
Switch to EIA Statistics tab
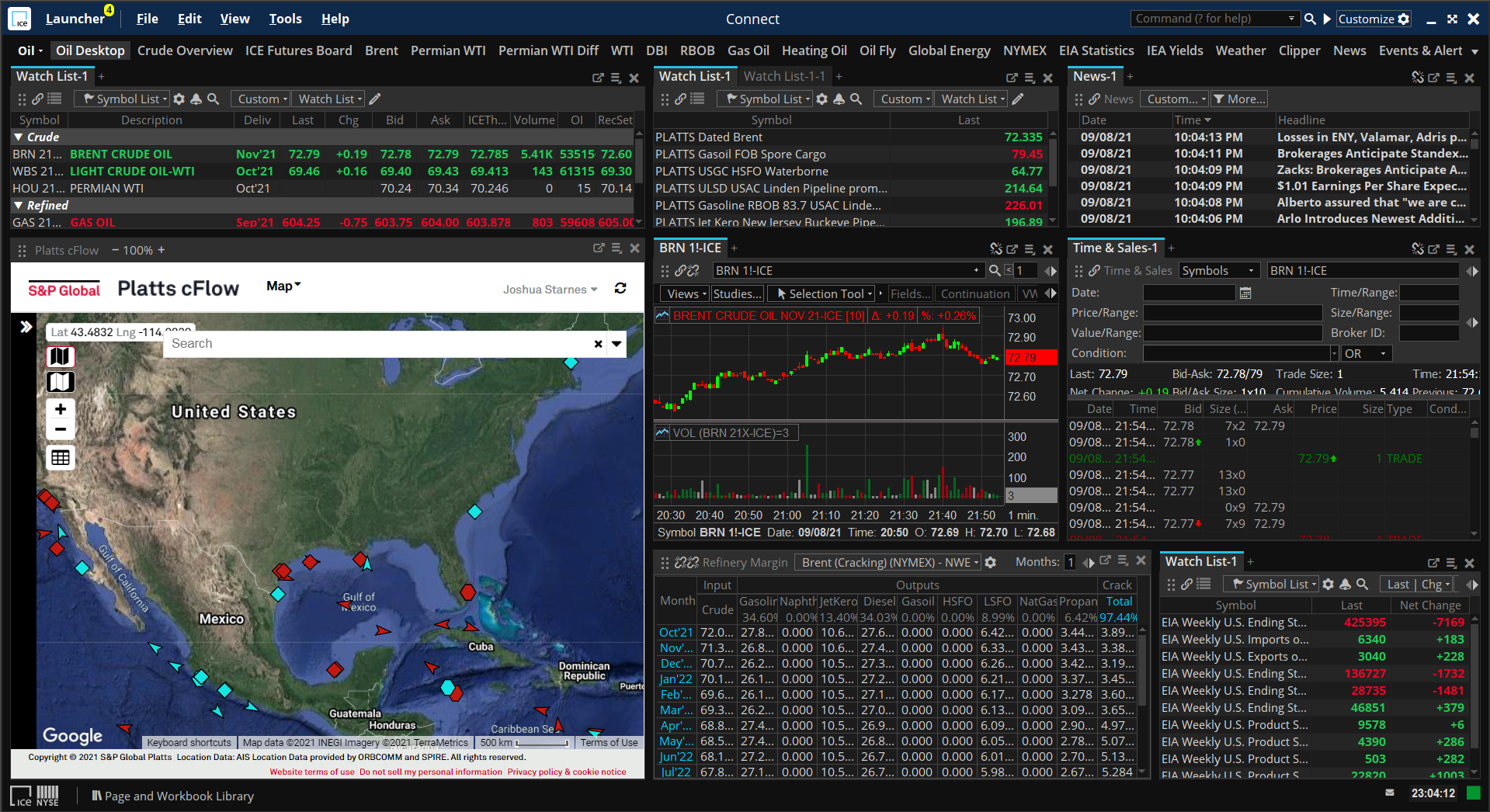coord(1096,50)
